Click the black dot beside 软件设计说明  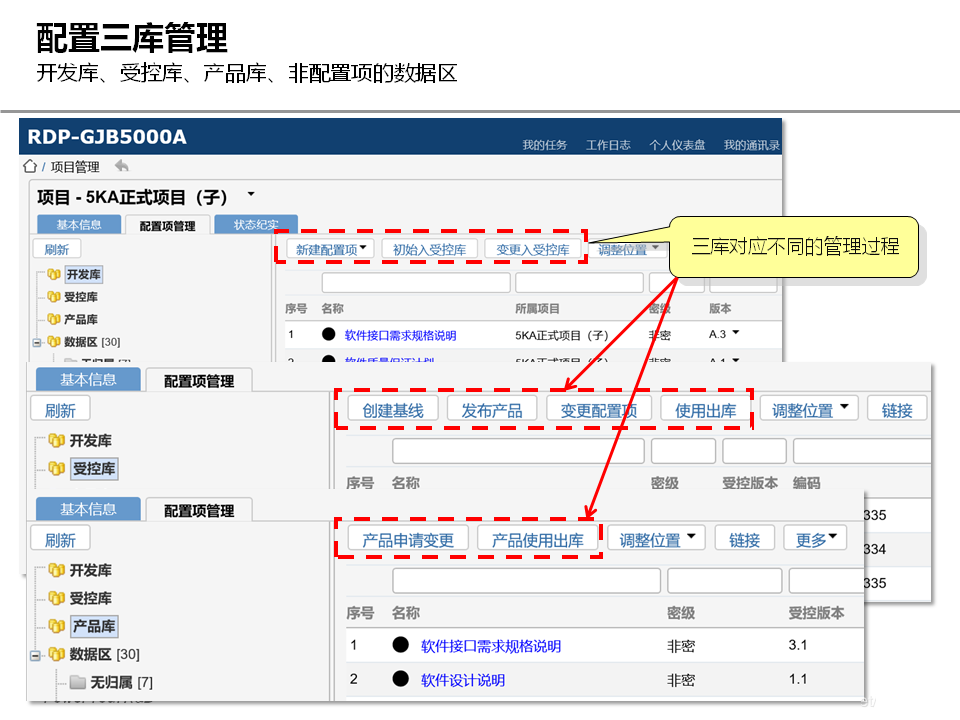click(400, 678)
